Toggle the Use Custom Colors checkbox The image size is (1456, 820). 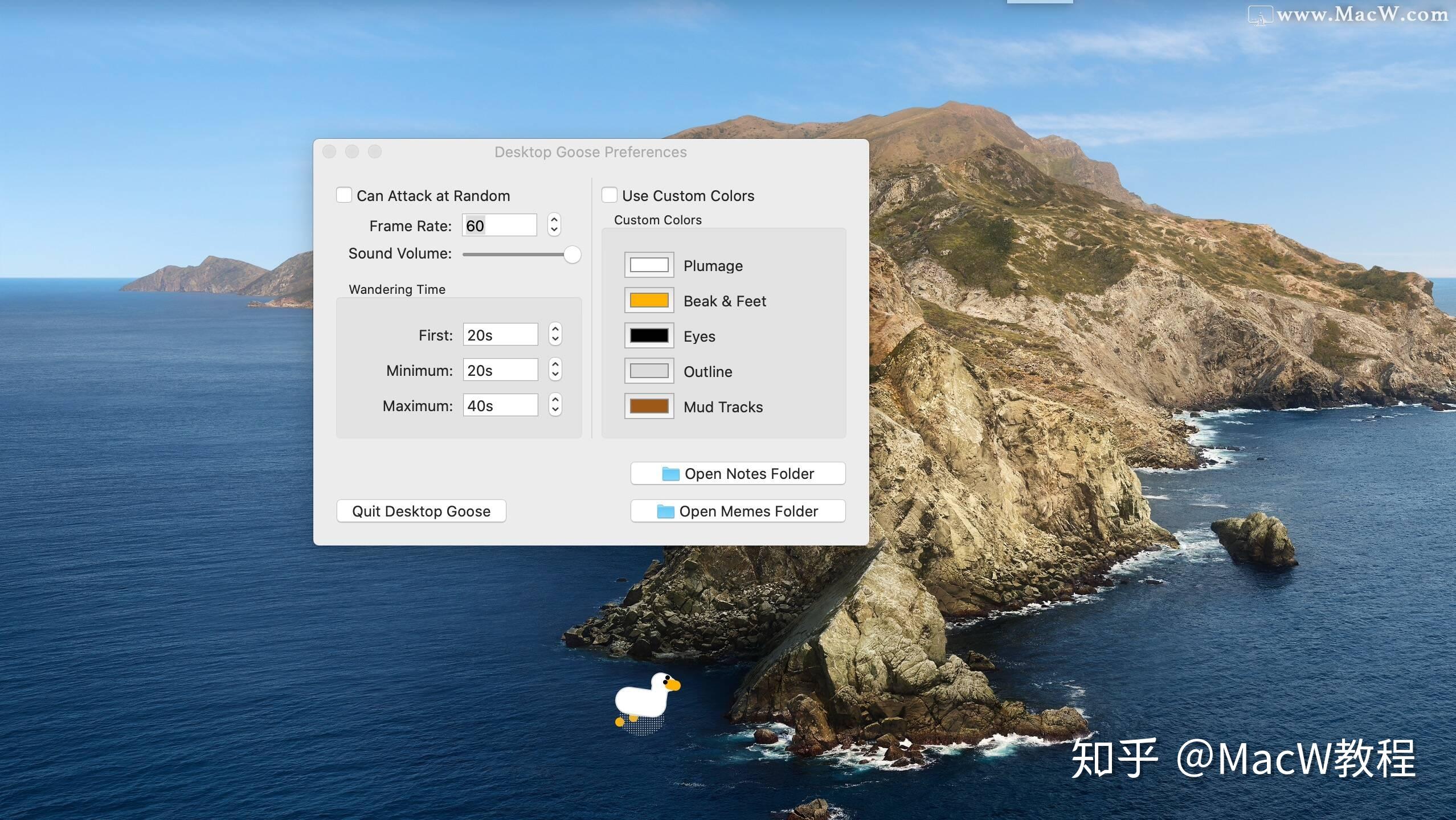[609, 195]
